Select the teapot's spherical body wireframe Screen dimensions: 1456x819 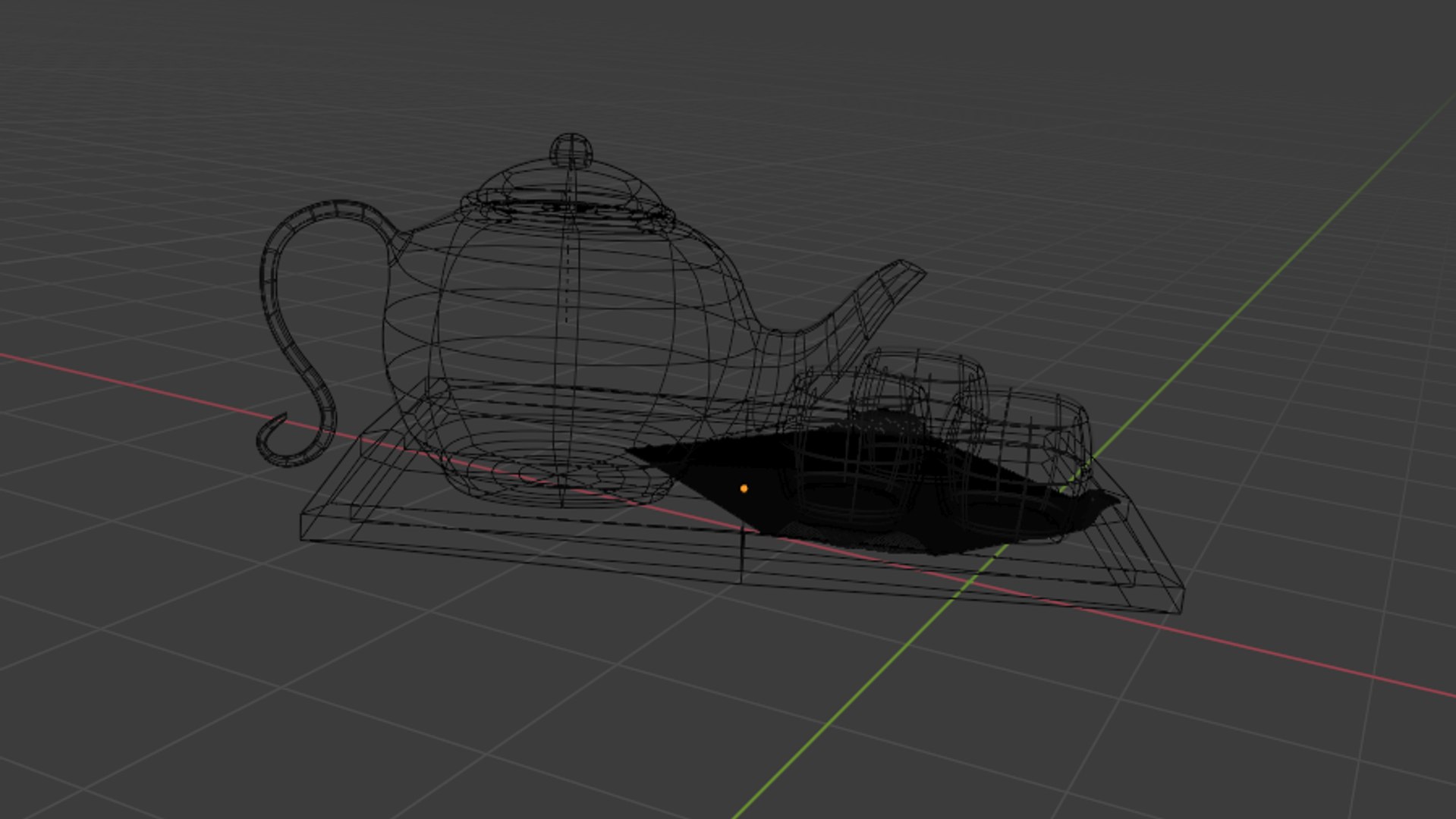[565, 349]
